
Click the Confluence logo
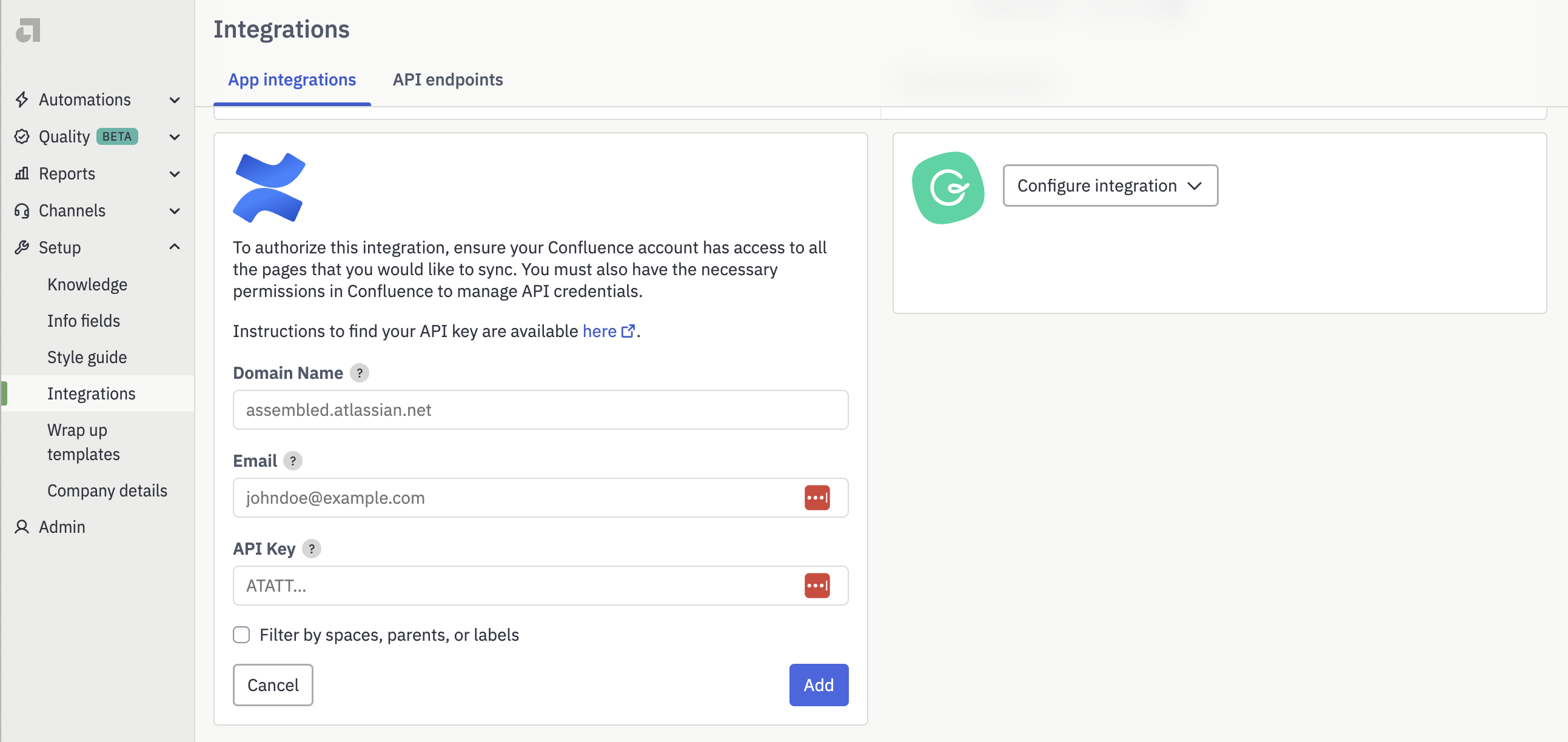(x=269, y=187)
